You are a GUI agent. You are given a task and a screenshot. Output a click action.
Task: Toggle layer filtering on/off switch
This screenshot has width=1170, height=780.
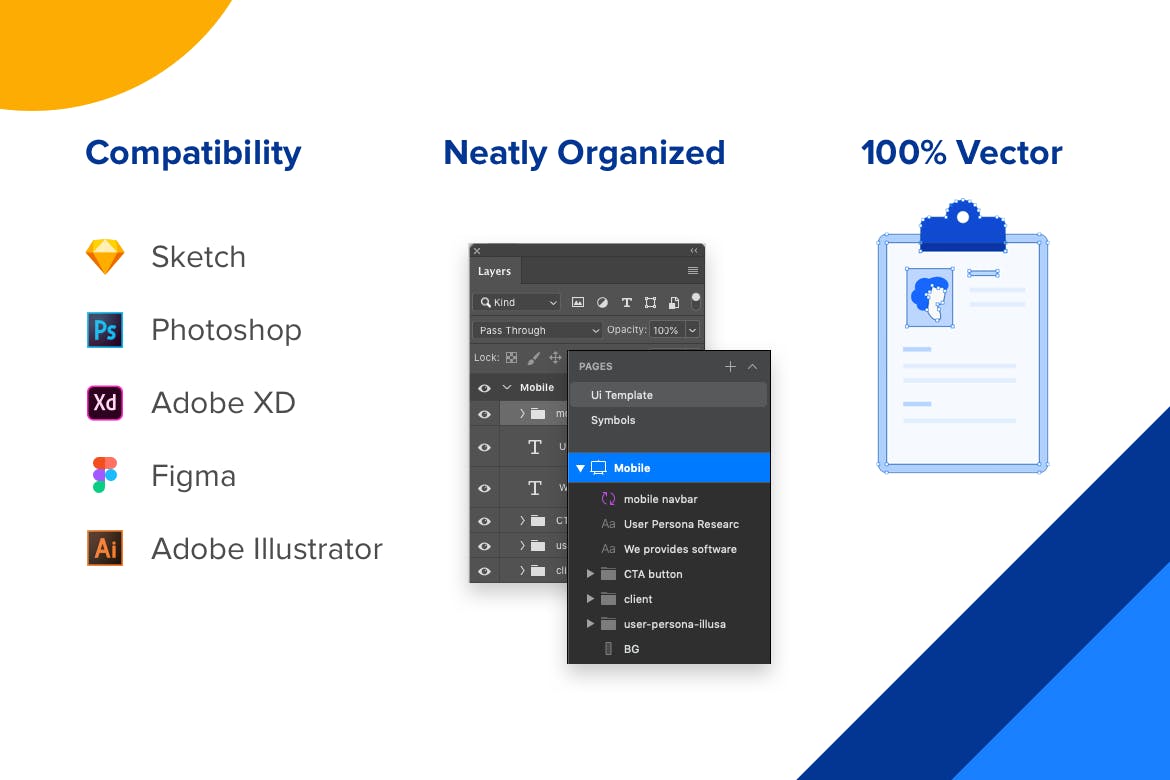coord(696,300)
